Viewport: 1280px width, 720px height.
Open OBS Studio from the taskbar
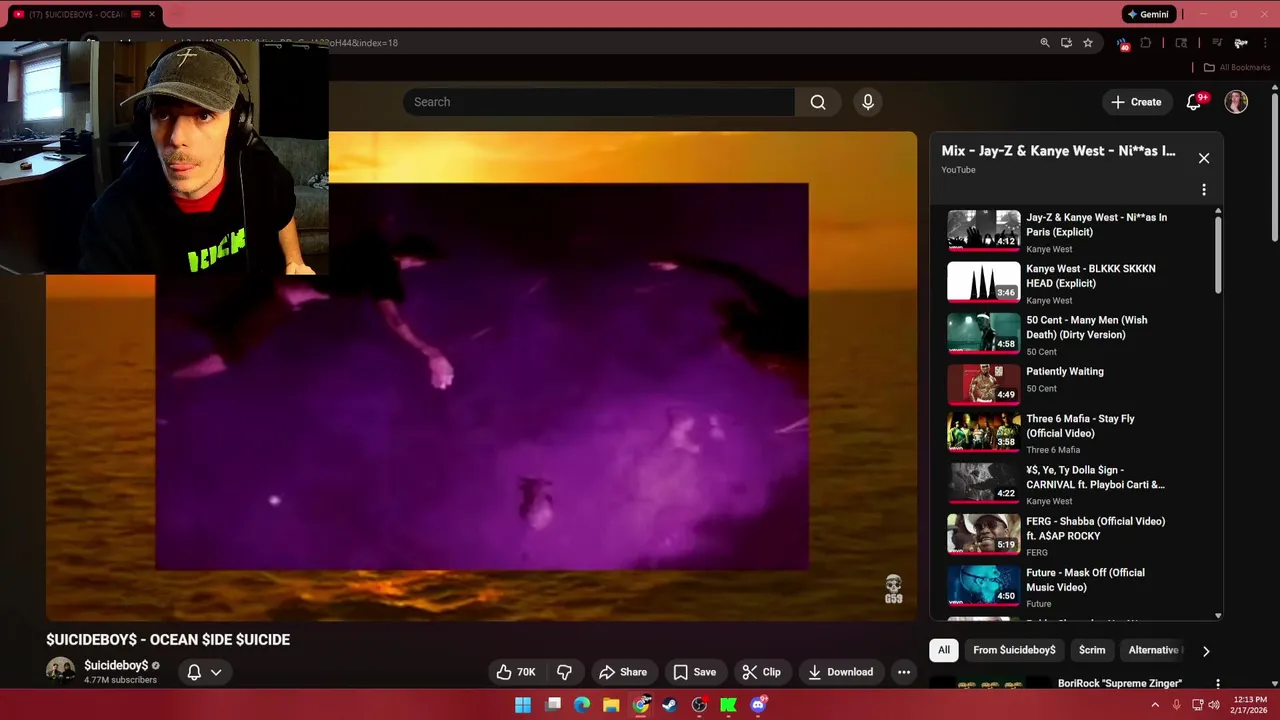pyautogui.click(x=699, y=705)
